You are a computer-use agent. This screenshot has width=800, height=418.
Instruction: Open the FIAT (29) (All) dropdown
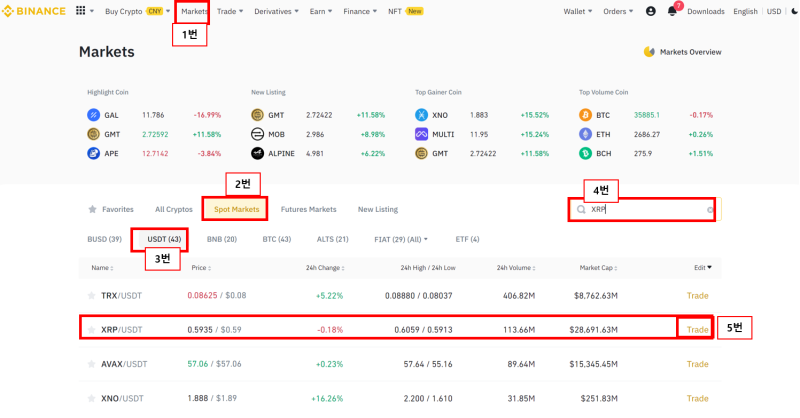[x=401, y=239]
